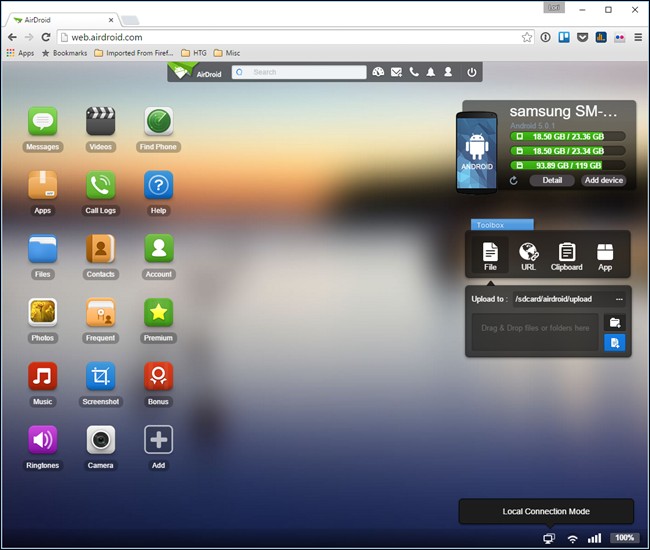Screen dimensions: 650x550
Task: Click the samsung SM device name
Action: (563, 111)
